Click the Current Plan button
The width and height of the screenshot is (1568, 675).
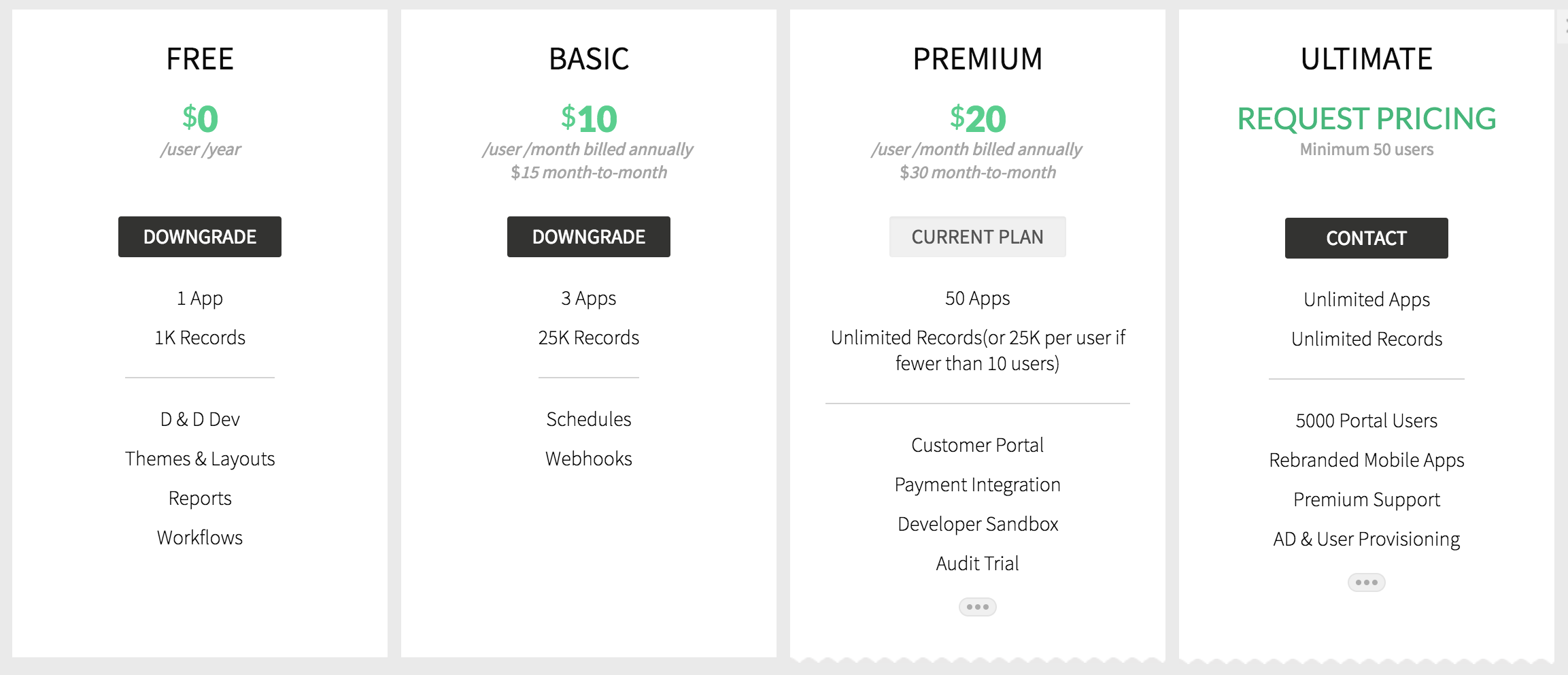[x=977, y=237]
